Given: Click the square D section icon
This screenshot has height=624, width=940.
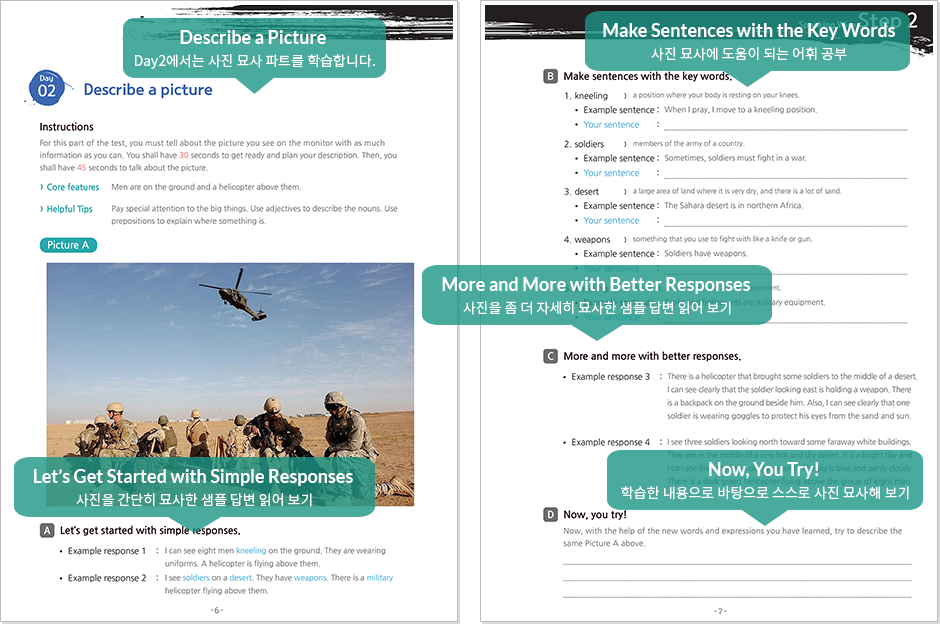Looking at the screenshot, I should click(x=550, y=514).
